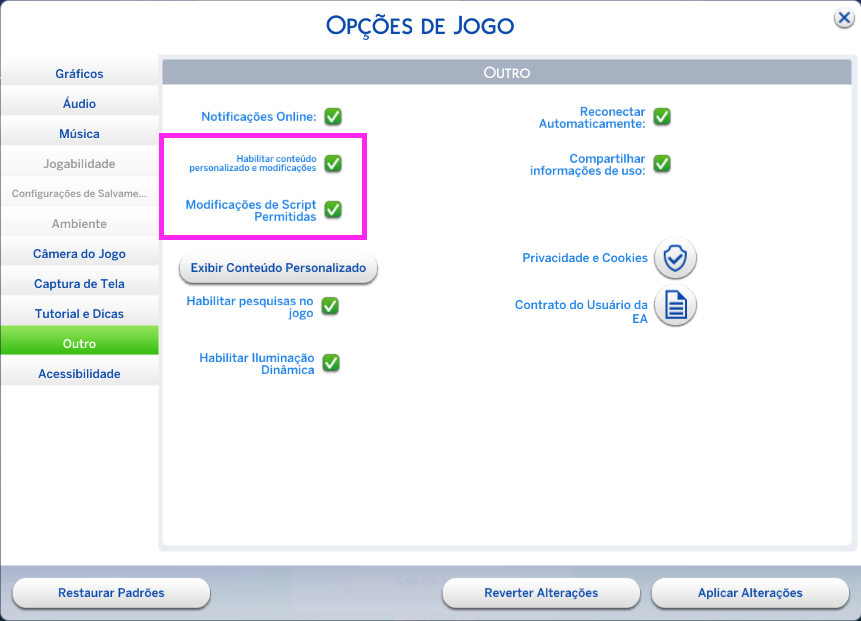Click the Reverter Alterações button

point(541,593)
